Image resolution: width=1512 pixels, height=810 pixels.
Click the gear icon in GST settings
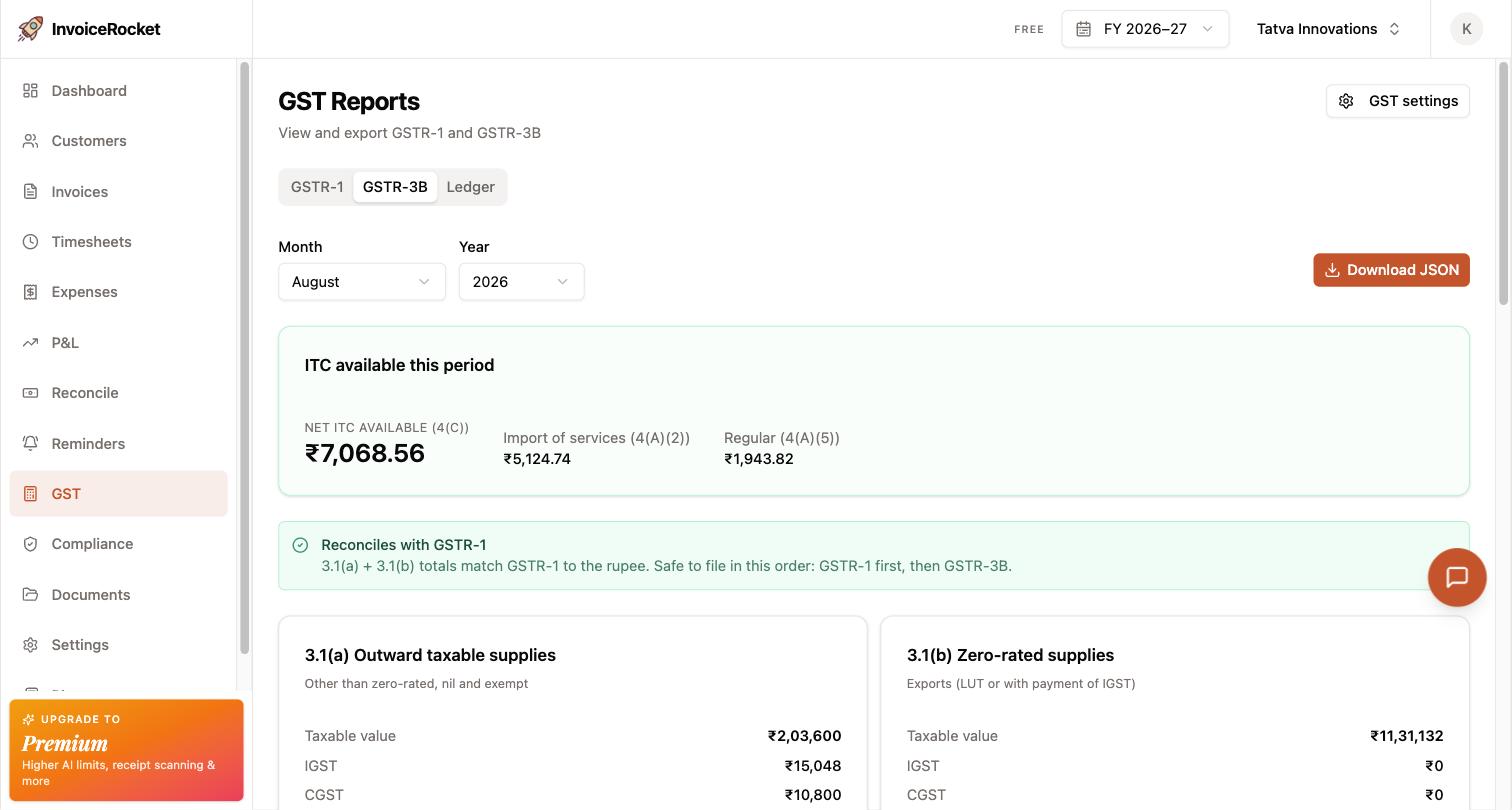point(1346,101)
